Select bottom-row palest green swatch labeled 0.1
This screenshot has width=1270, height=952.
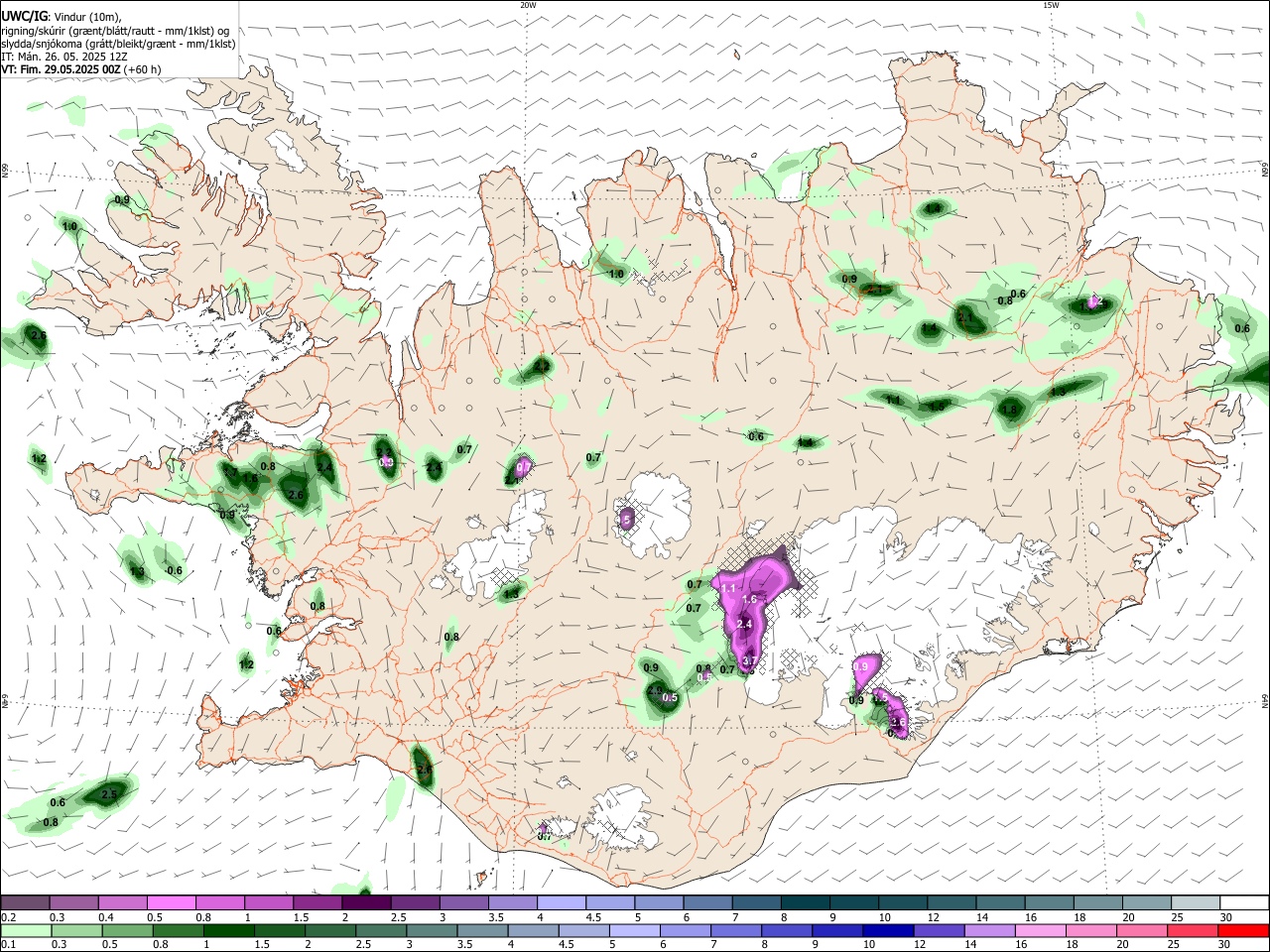[26, 931]
